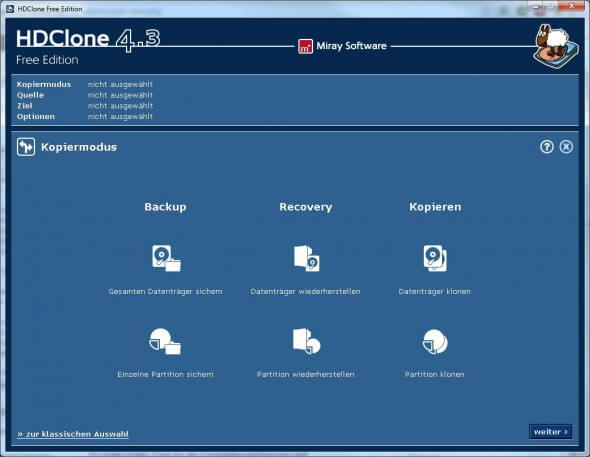Pick the Datenträger klonen icon
The height and width of the screenshot is (457, 590).
coord(435,258)
